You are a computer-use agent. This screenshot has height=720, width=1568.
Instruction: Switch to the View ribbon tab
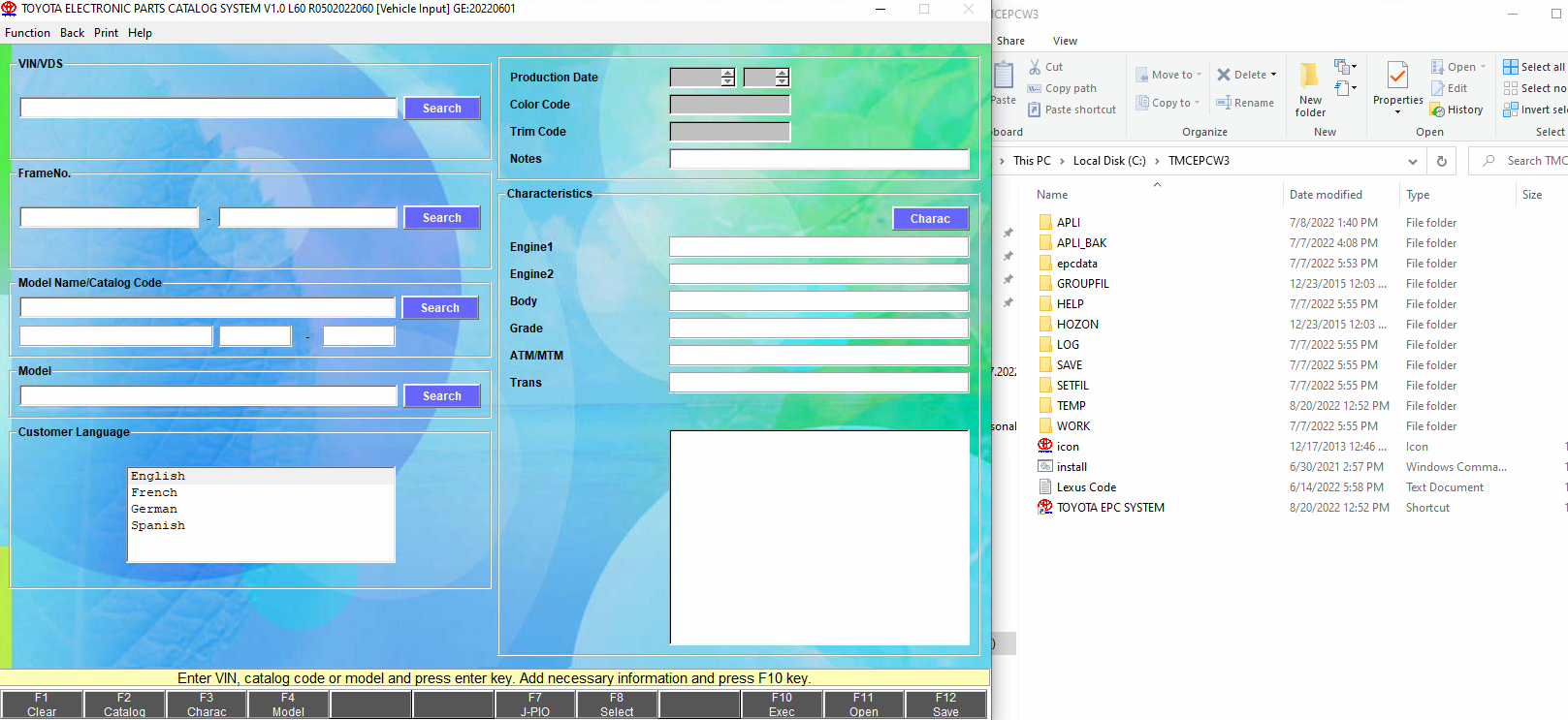coord(1065,41)
